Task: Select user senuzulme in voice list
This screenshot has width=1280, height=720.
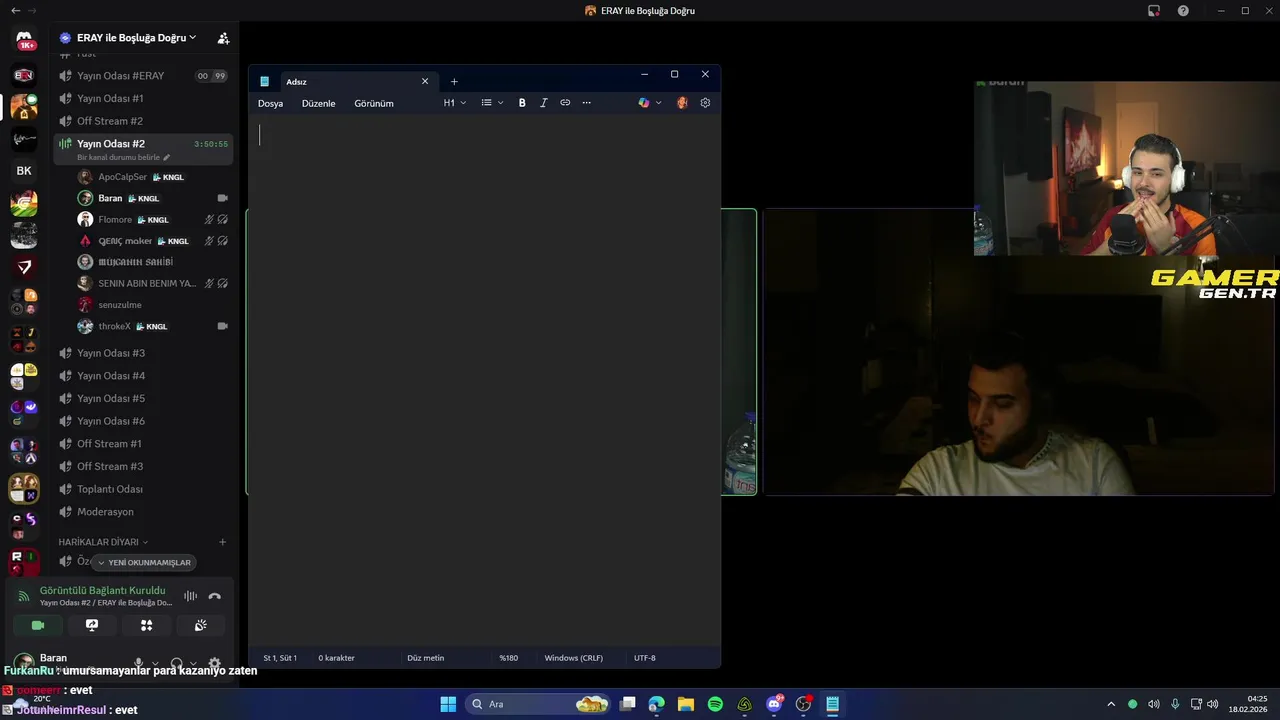Action: point(153,305)
